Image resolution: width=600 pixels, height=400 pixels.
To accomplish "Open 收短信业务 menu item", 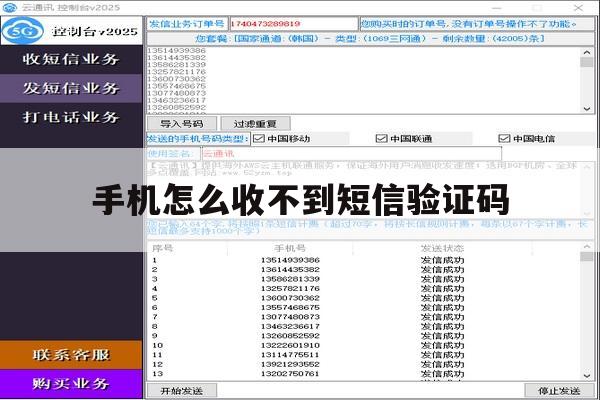I will coord(71,59).
